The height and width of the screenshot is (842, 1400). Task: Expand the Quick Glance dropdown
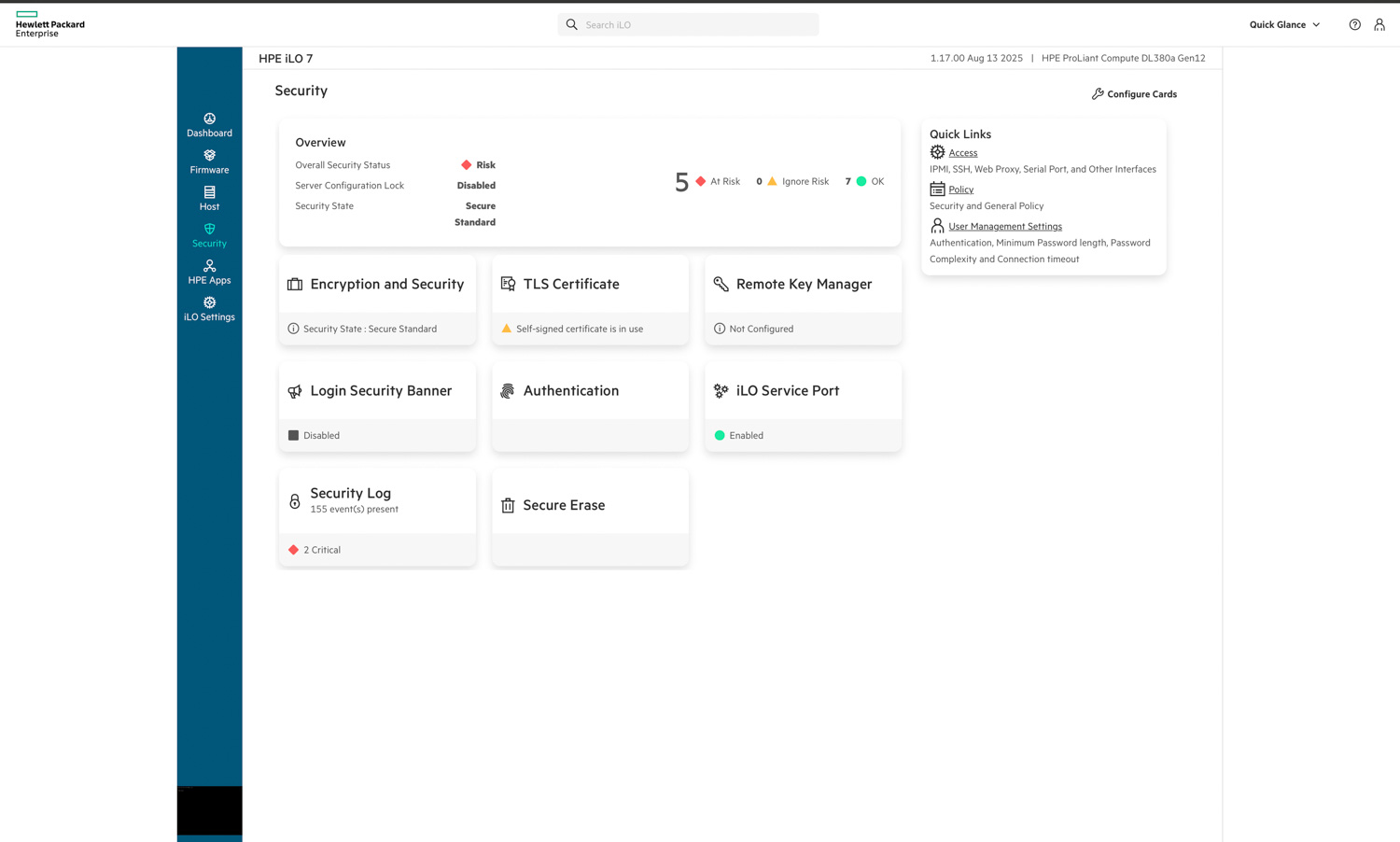coord(1284,25)
